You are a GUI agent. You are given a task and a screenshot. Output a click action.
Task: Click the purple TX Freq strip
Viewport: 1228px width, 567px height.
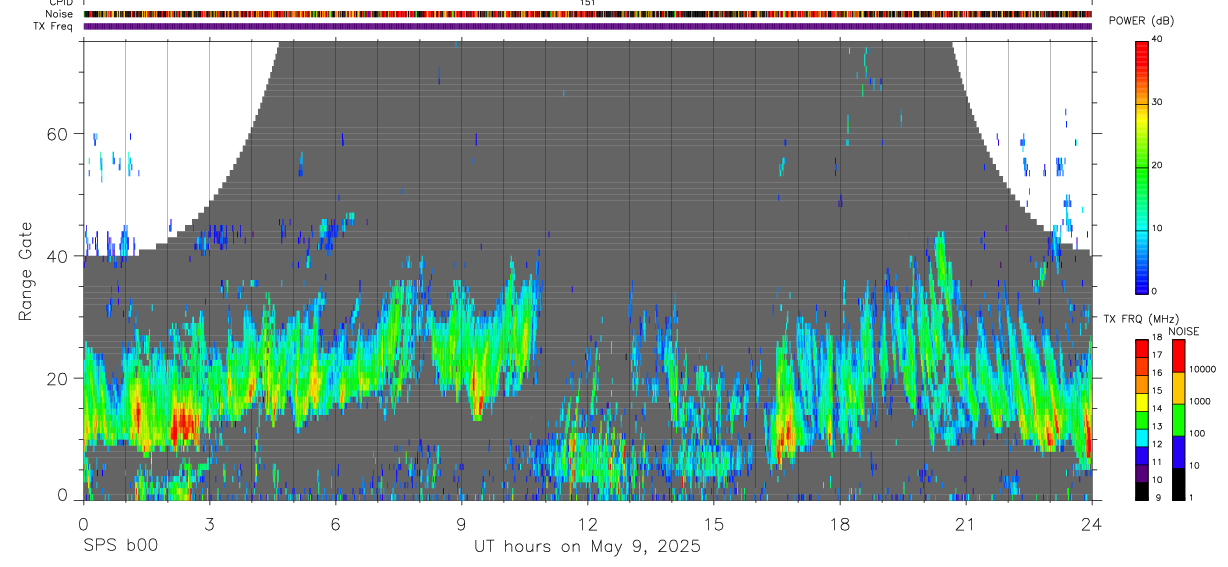coord(587,26)
